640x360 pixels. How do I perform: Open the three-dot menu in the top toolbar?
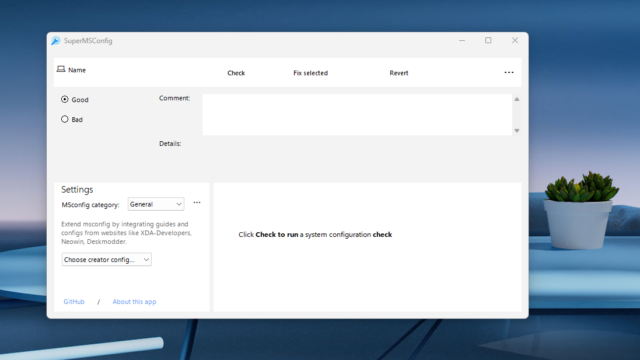[x=509, y=72]
